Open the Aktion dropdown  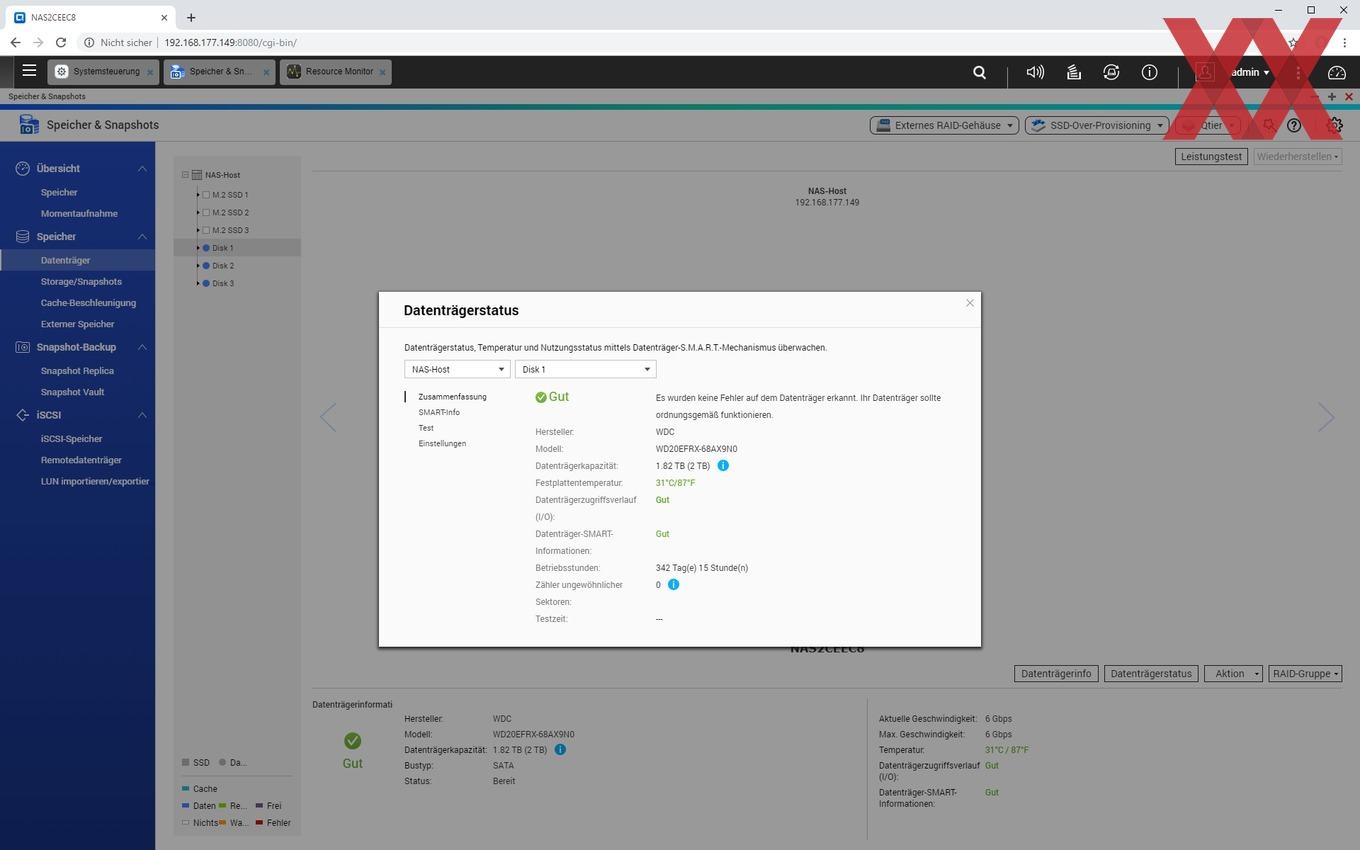coord(1234,674)
